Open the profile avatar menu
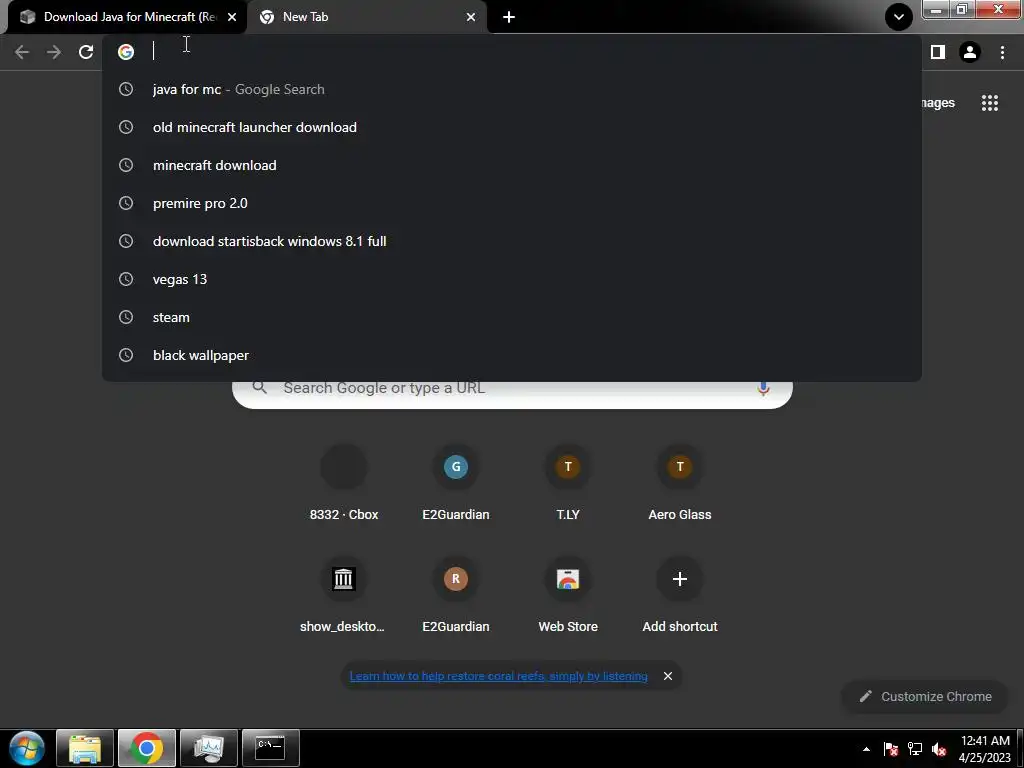The height and width of the screenshot is (768, 1024). [x=970, y=52]
